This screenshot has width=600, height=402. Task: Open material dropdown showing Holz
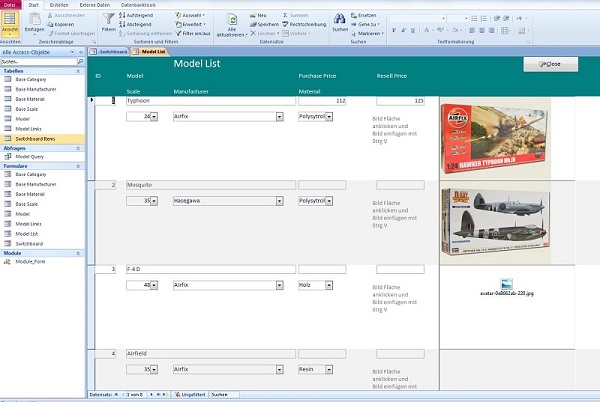click(329, 285)
